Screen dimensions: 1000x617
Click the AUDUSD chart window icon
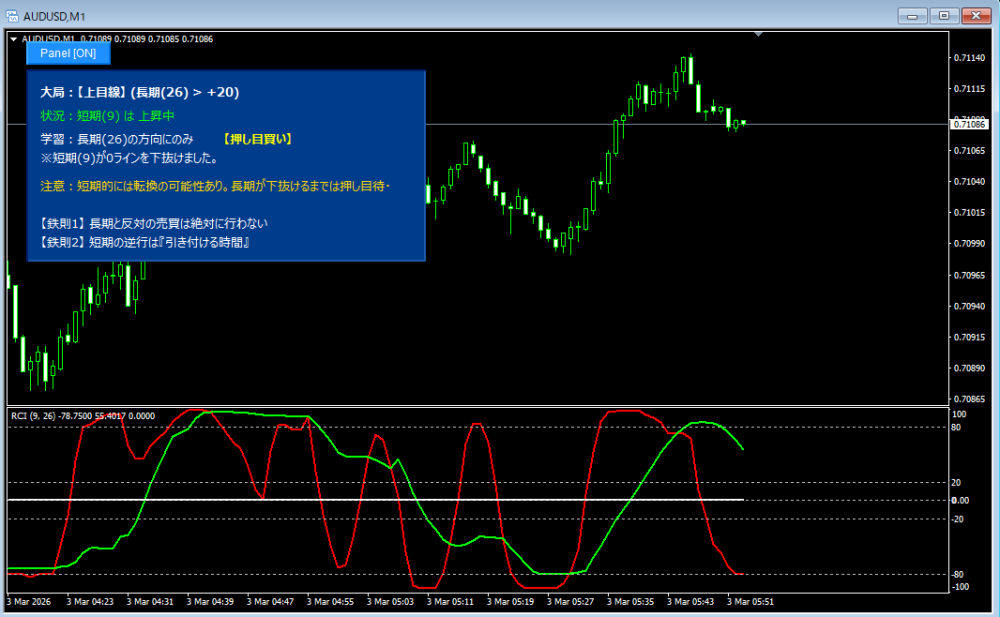[x=11, y=14]
